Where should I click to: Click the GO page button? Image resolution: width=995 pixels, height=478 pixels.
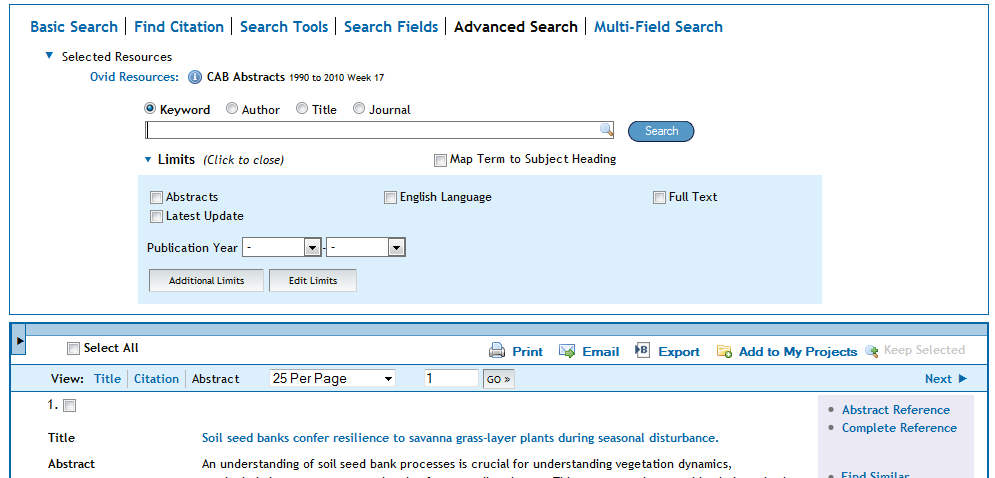point(499,379)
